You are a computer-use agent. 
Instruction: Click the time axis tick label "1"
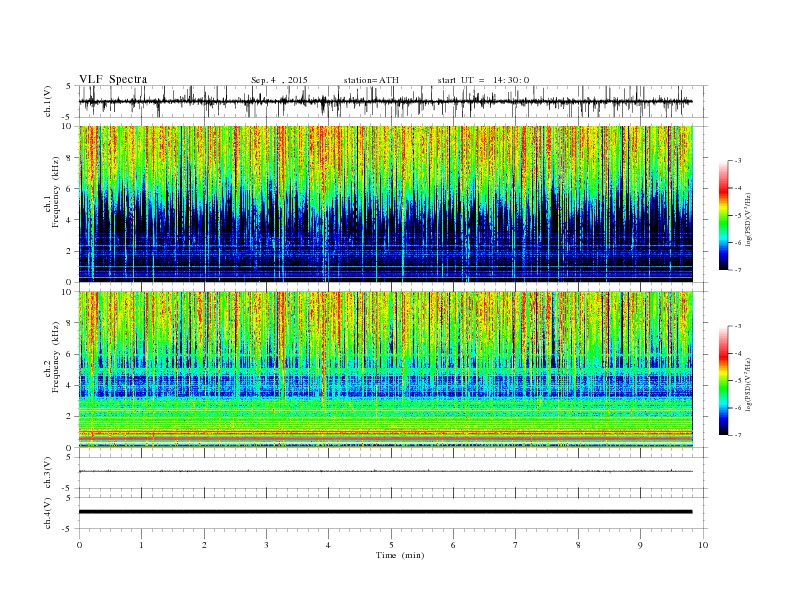tap(141, 545)
